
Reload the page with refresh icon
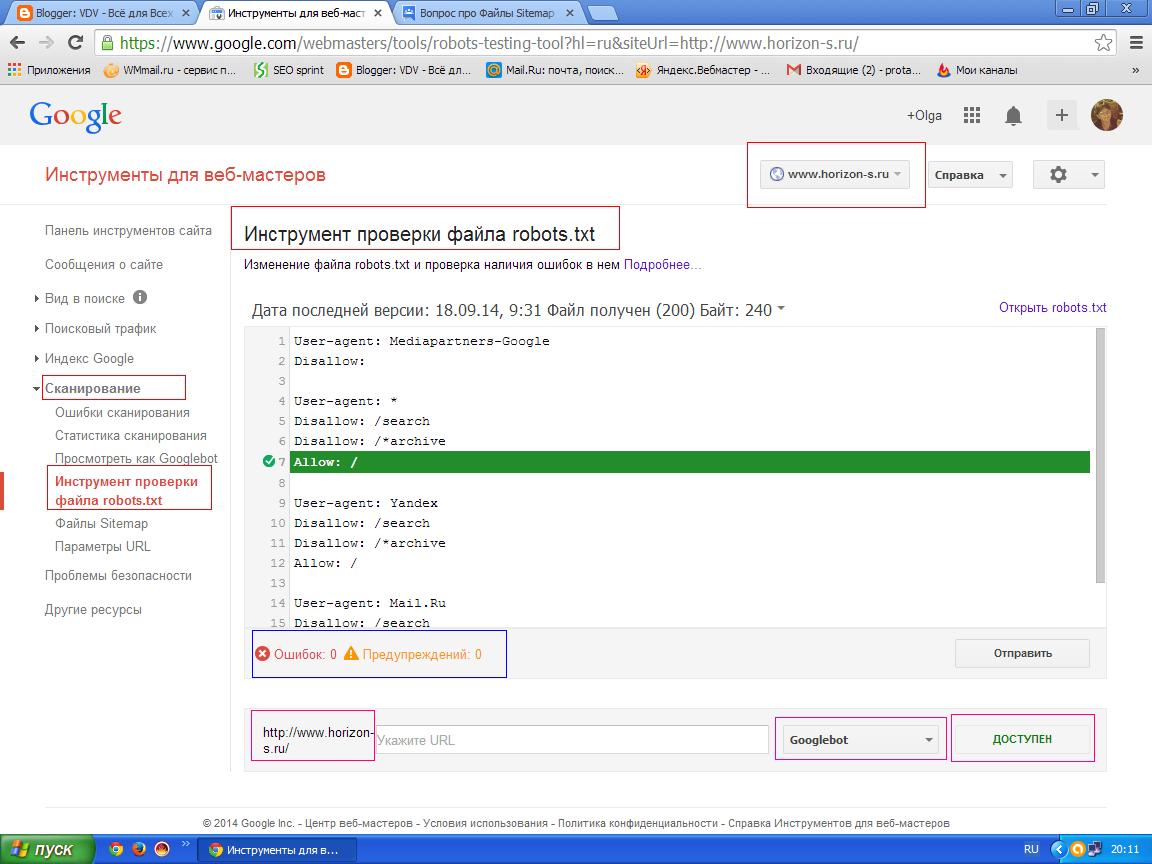(75, 43)
